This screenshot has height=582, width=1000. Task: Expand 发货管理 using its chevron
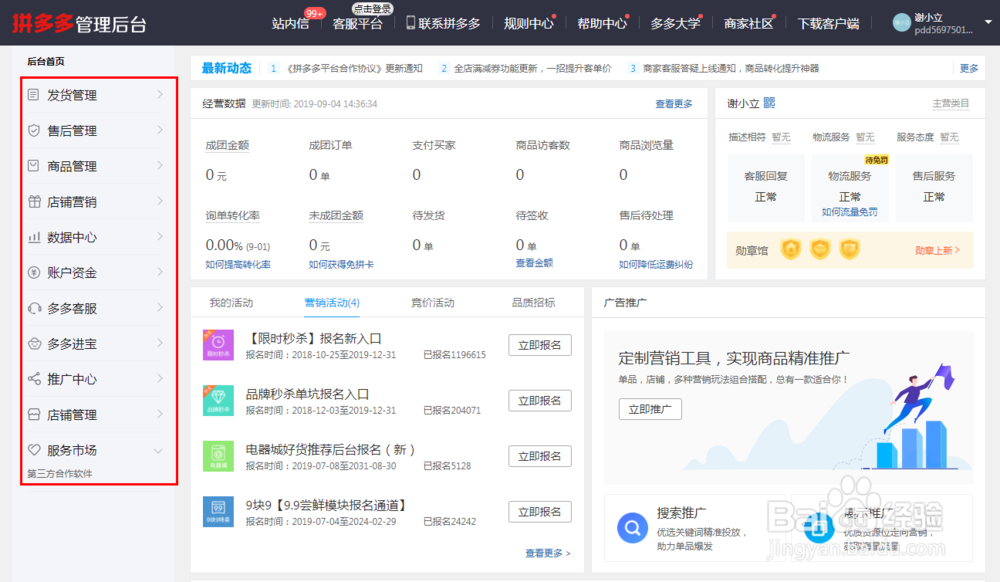tap(159, 94)
